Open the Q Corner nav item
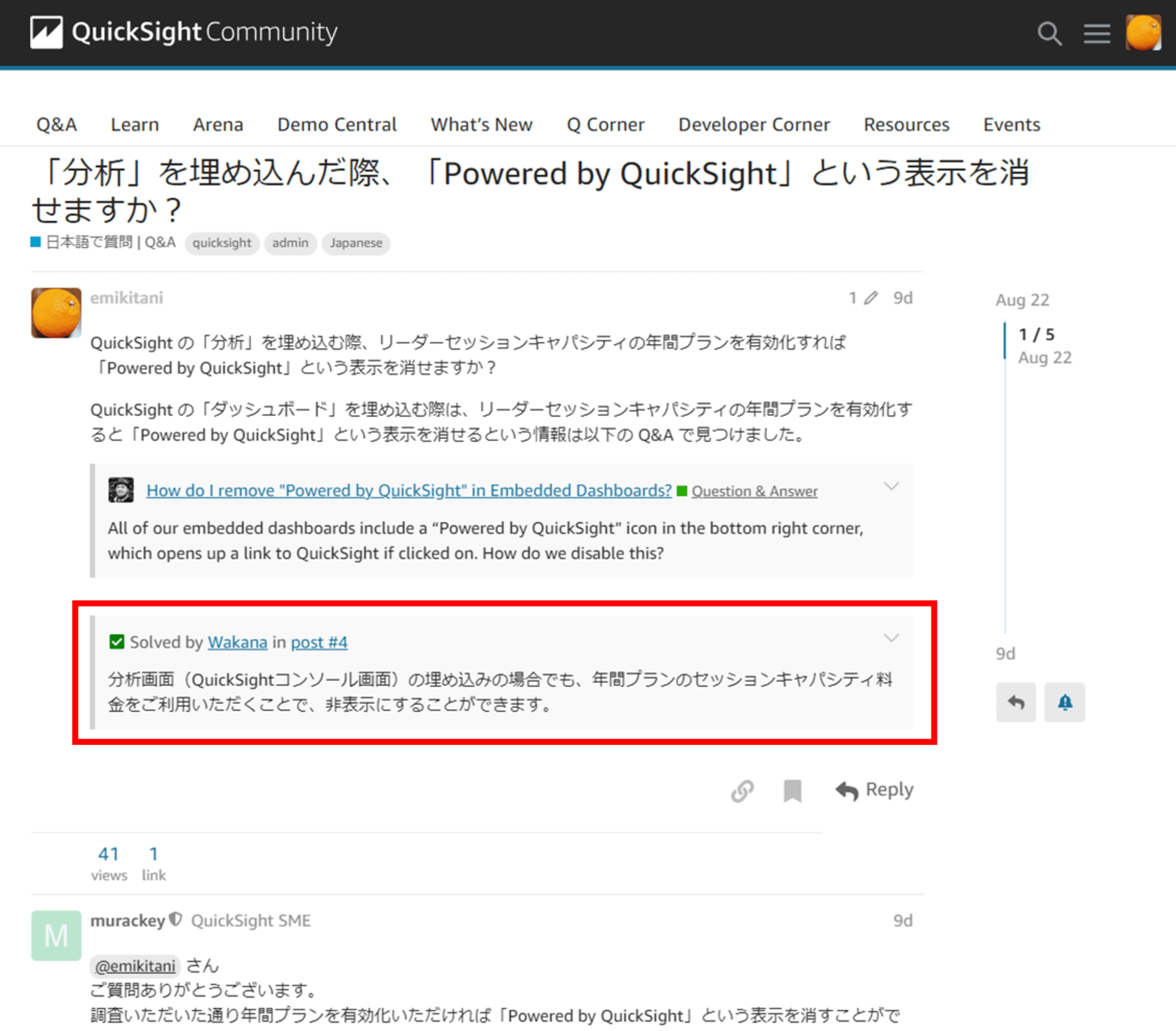The width and height of the screenshot is (1176, 1031). pyautogui.click(x=605, y=125)
